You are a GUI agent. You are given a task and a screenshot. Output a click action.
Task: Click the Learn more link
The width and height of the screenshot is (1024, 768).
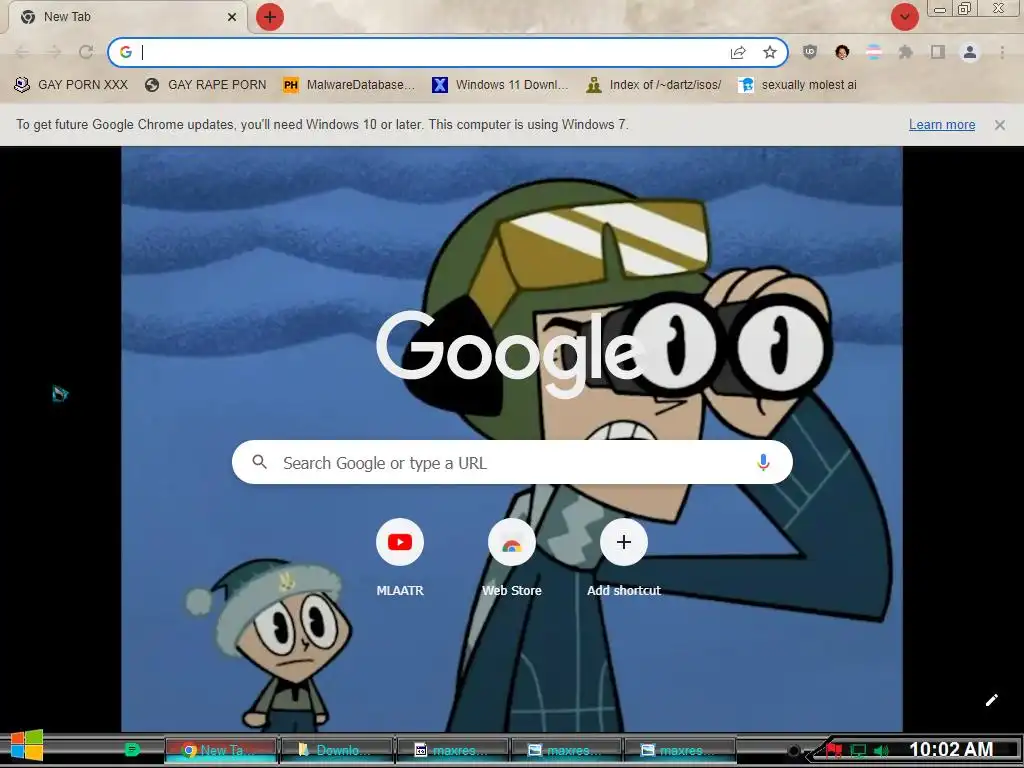tap(942, 125)
